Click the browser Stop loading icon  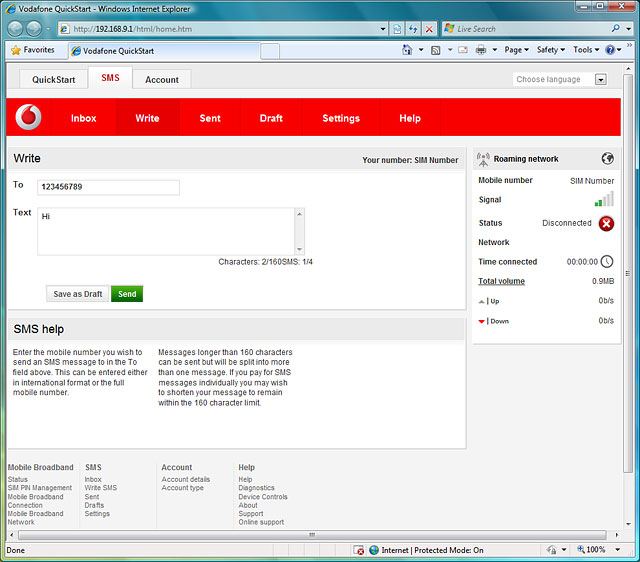429,29
